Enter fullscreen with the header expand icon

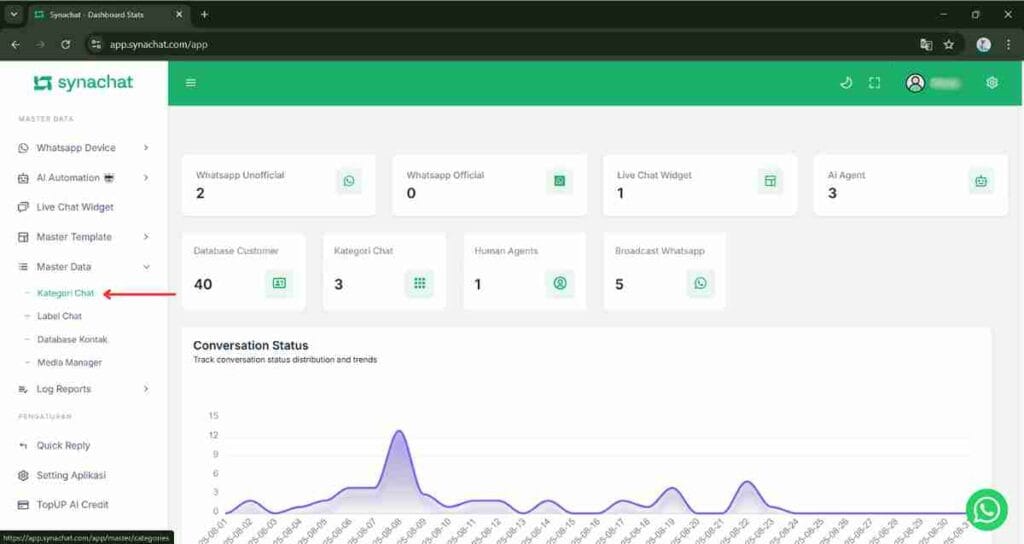[x=874, y=83]
